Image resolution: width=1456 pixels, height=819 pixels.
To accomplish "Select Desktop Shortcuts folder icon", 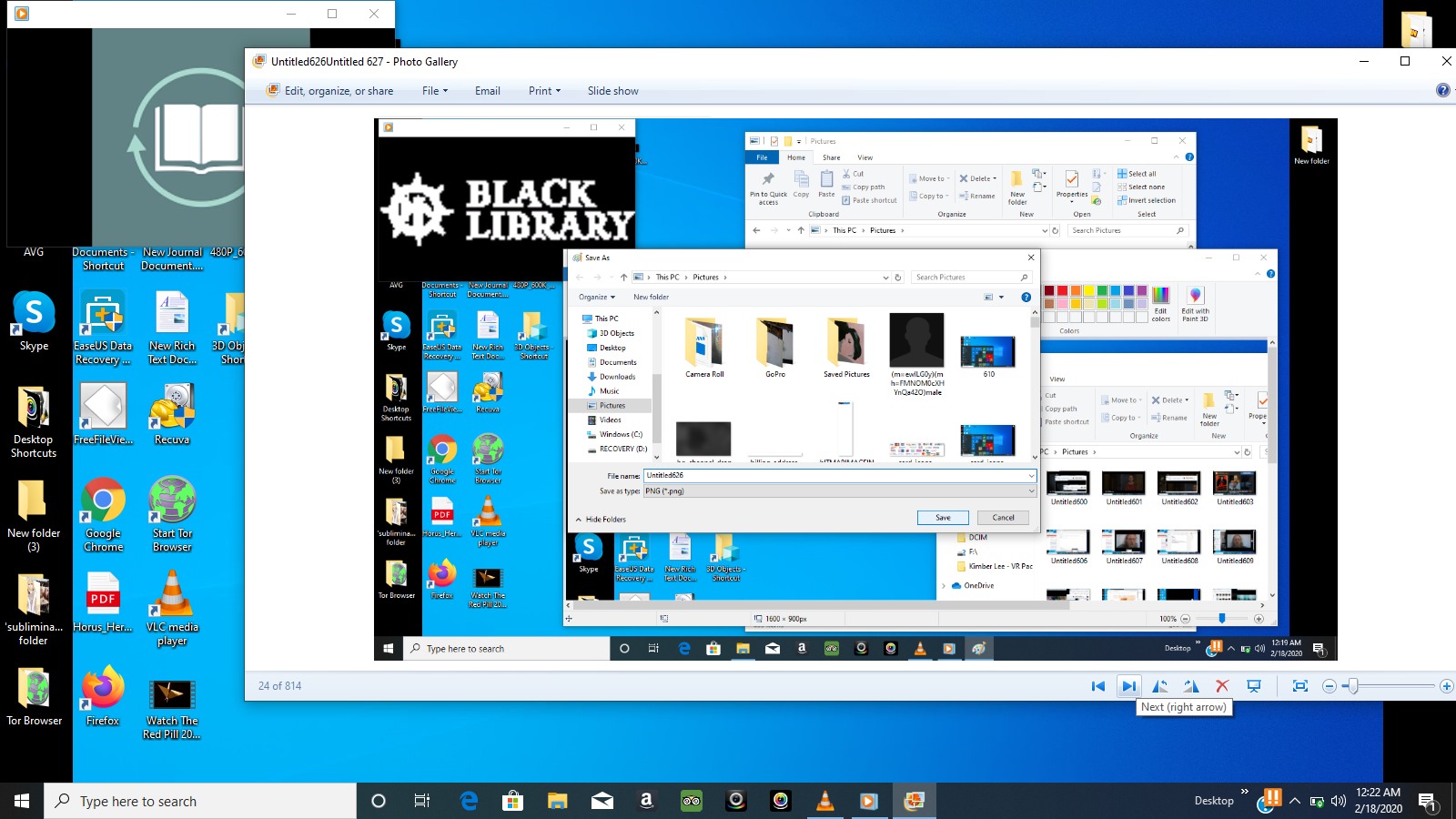I will point(34,420).
